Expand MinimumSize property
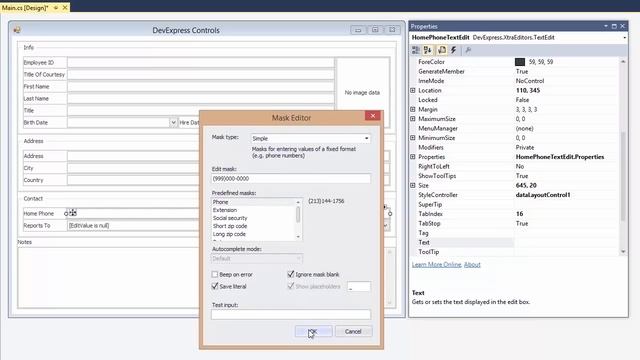Viewport: 640px width, 360px height. point(413,138)
